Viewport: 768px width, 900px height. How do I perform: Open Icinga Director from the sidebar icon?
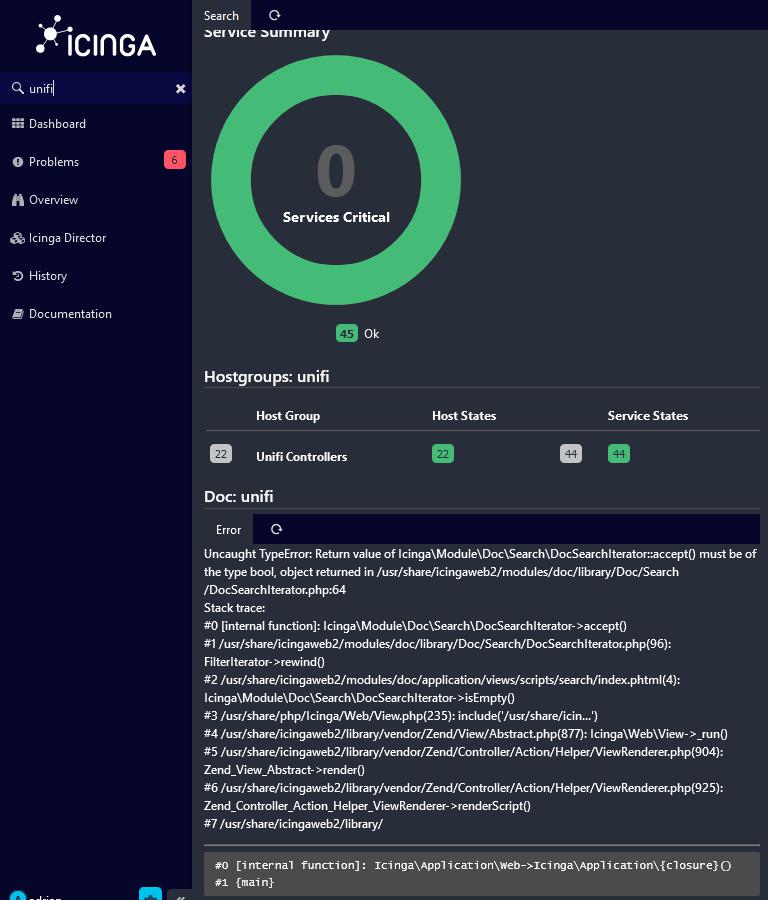coord(18,237)
